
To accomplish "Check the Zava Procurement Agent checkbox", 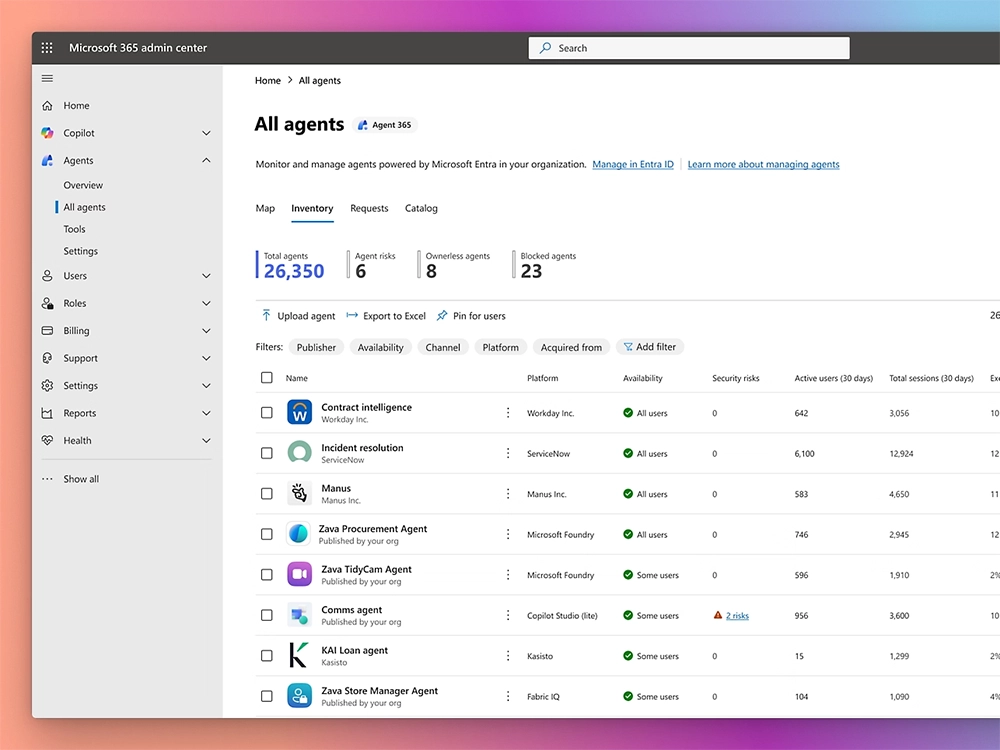I will click(x=267, y=534).
